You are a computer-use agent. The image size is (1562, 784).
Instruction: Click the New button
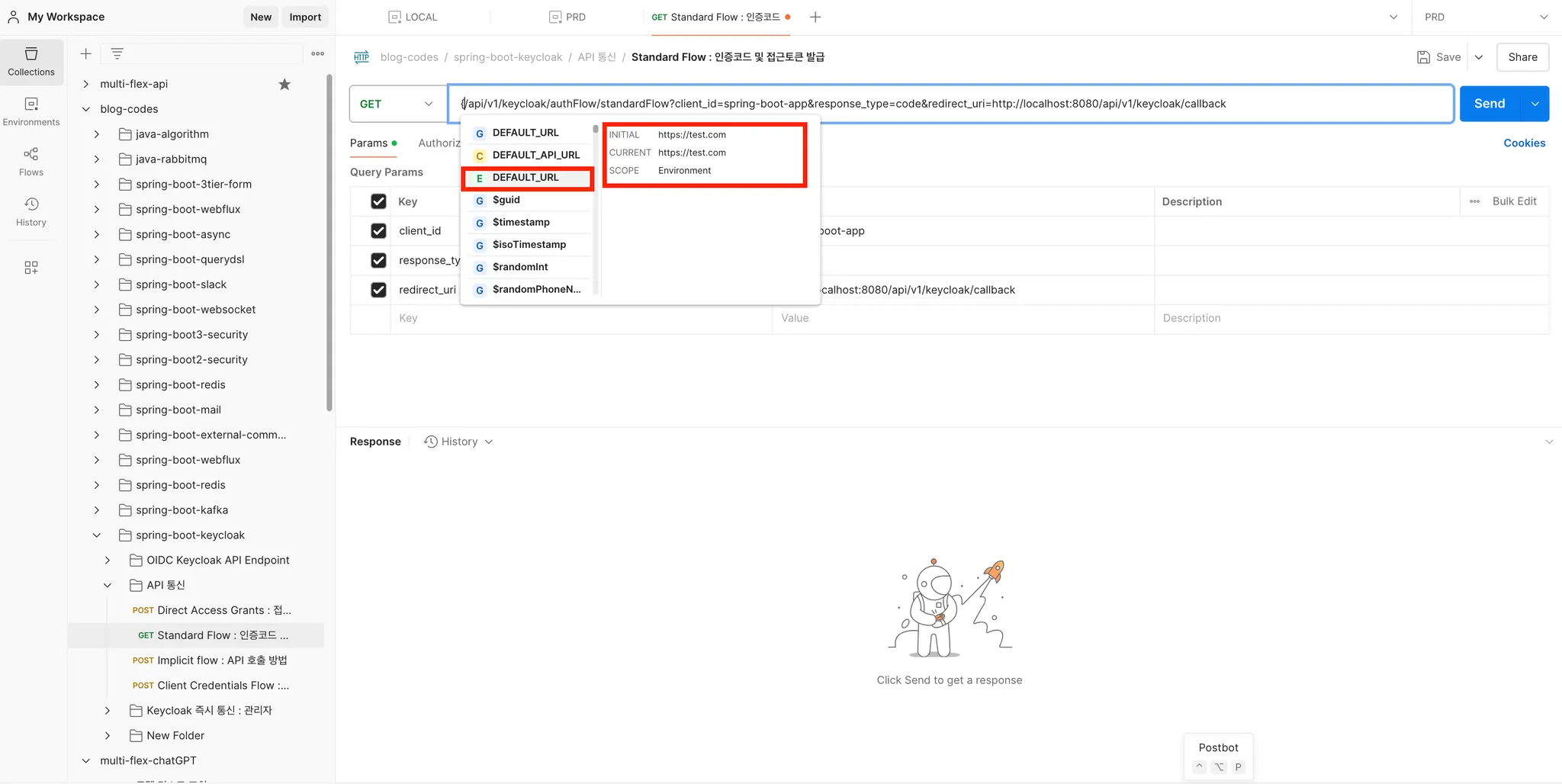point(261,17)
